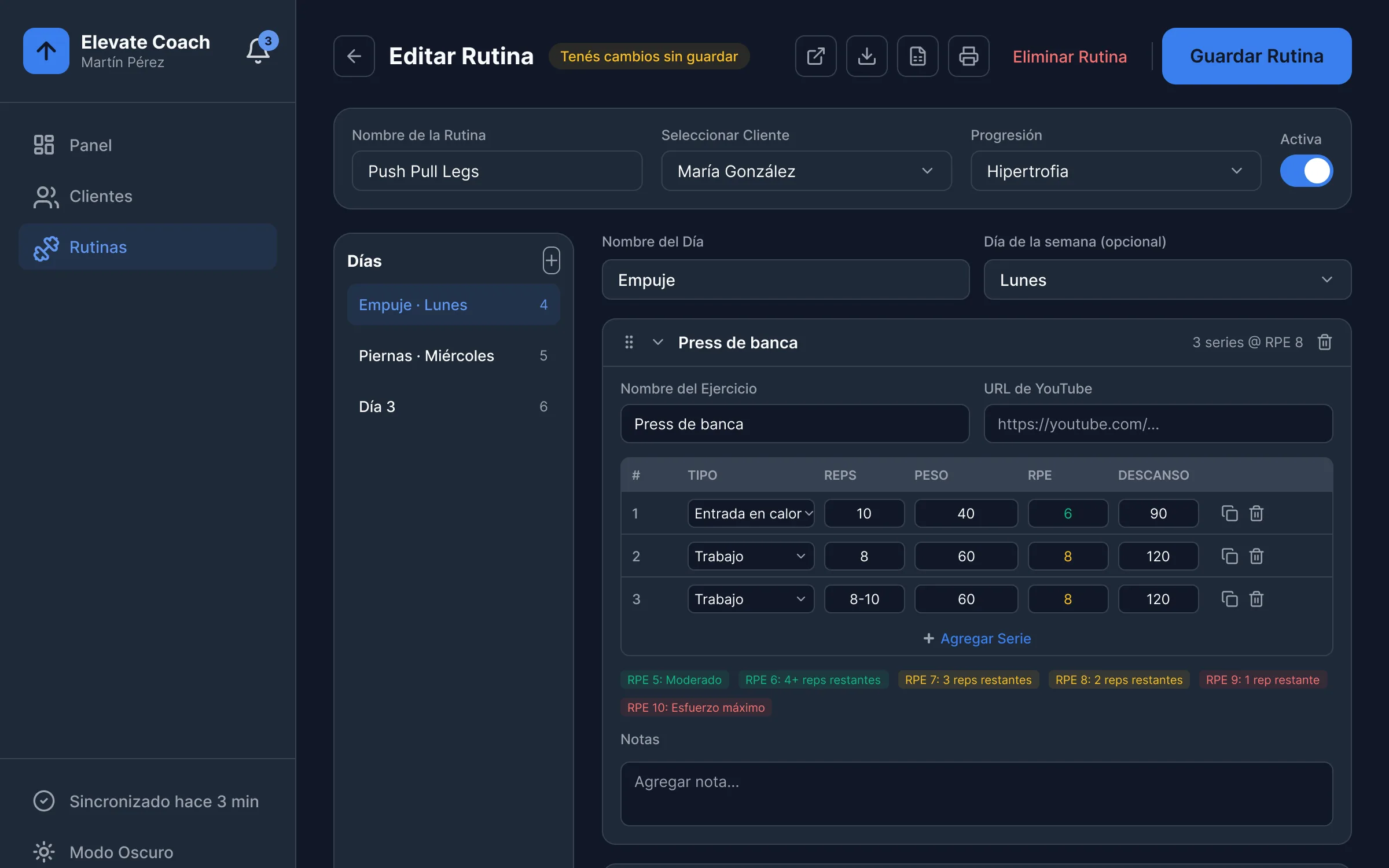Delete series 3 with trash icon
Screen dimensions: 1389x868
(x=1256, y=599)
